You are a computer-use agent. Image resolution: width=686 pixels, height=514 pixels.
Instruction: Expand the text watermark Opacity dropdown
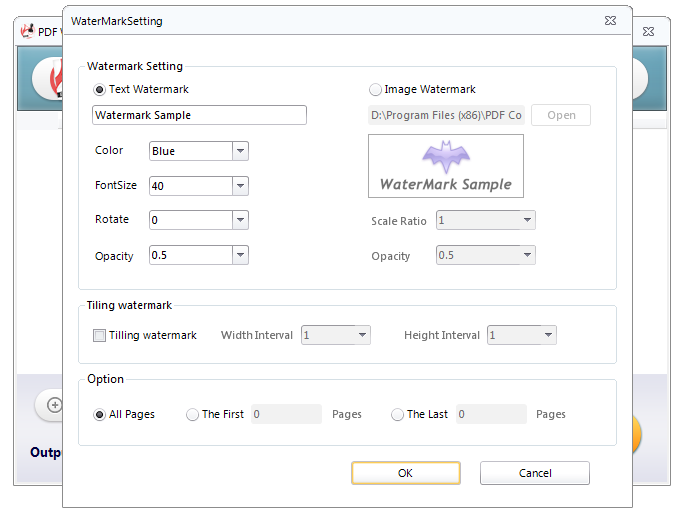coord(240,255)
